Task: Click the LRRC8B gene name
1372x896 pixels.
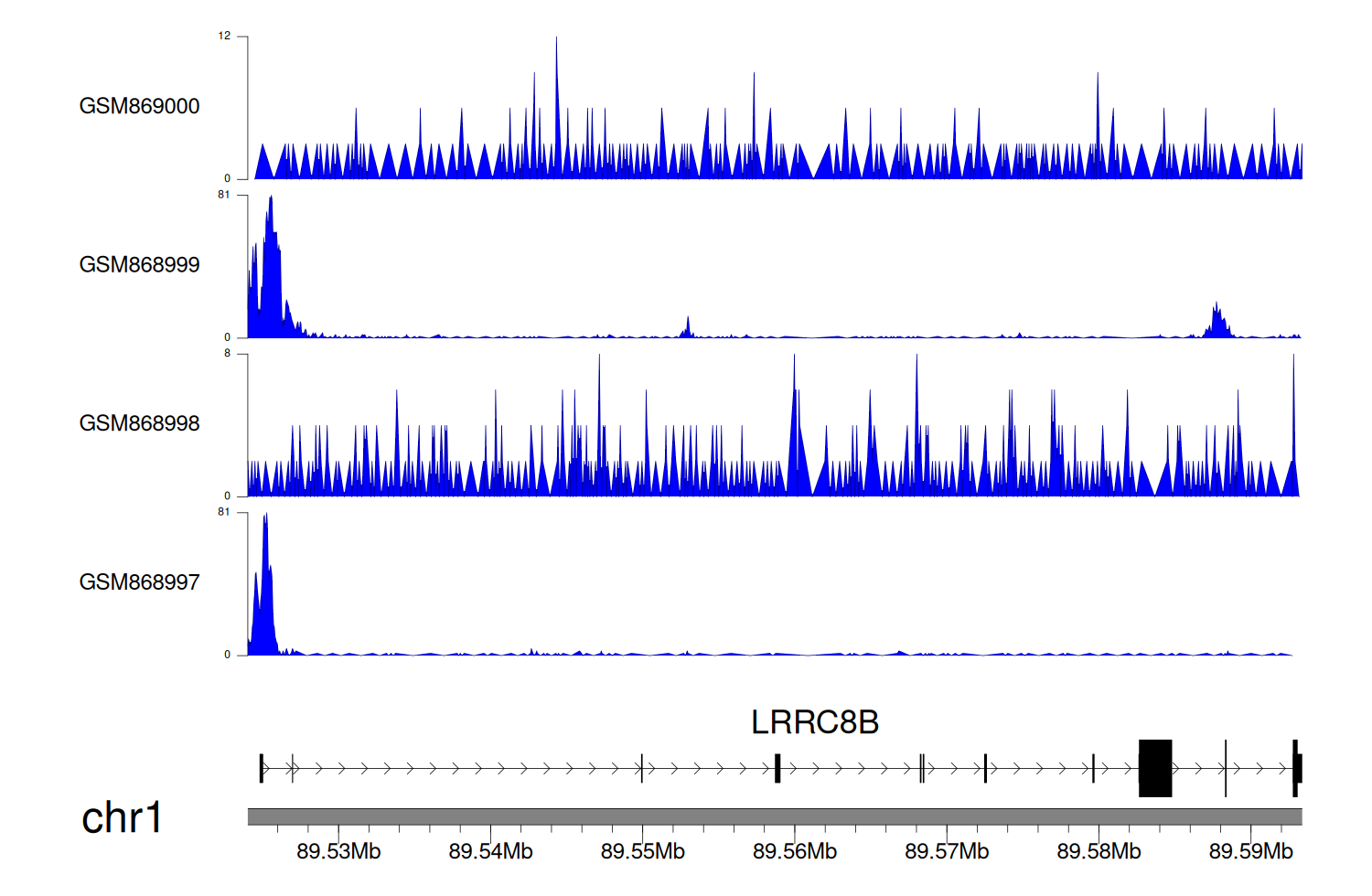Action: [x=814, y=722]
